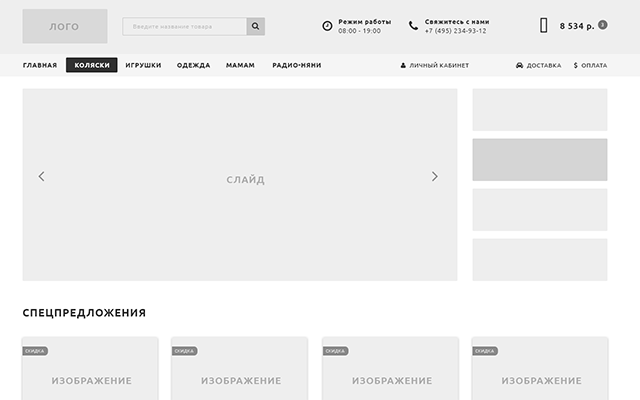
Task: Click the Свяжитесь с нами label
Action: (x=457, y=22)
